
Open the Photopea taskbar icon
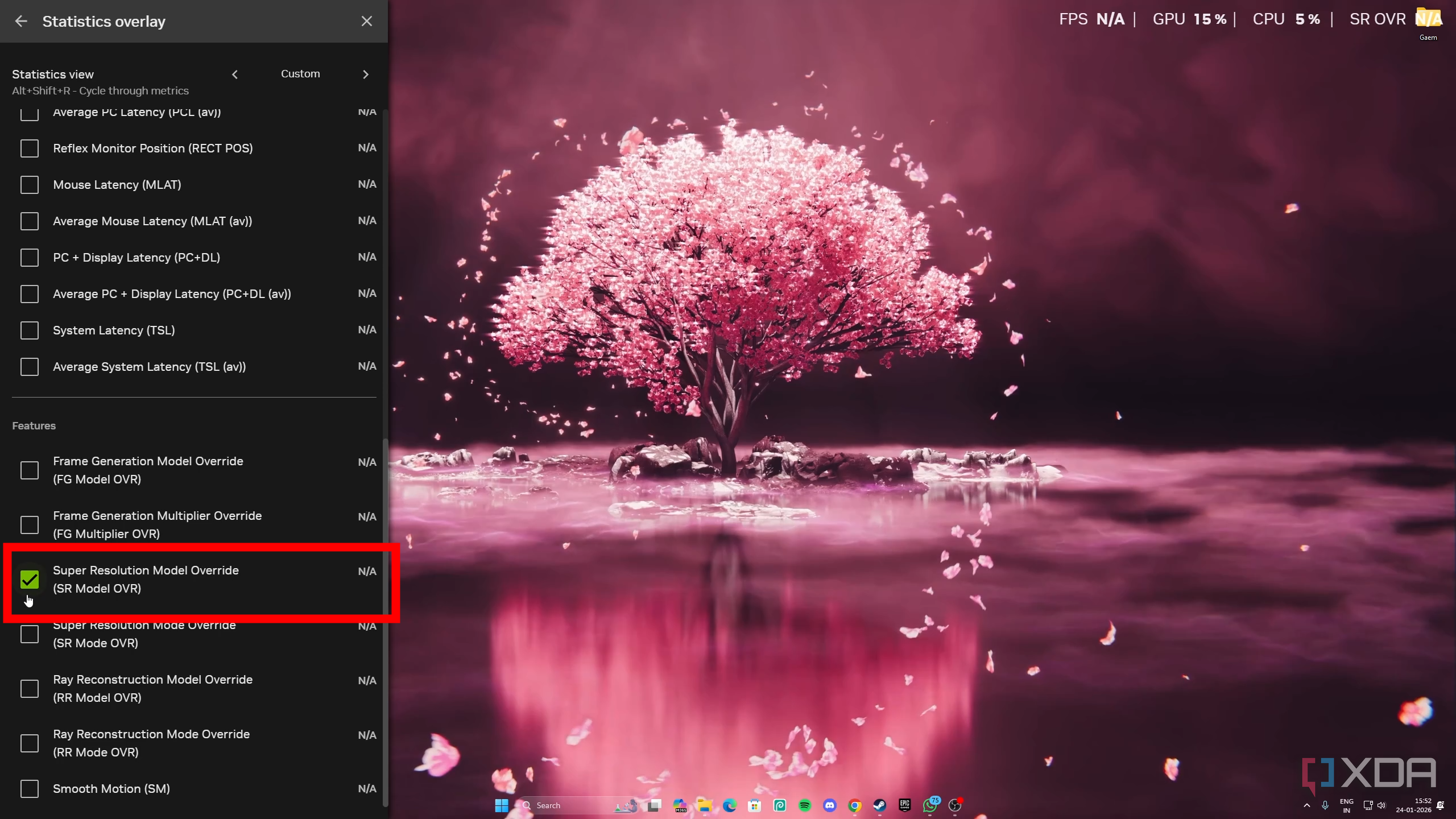point(780,805)
